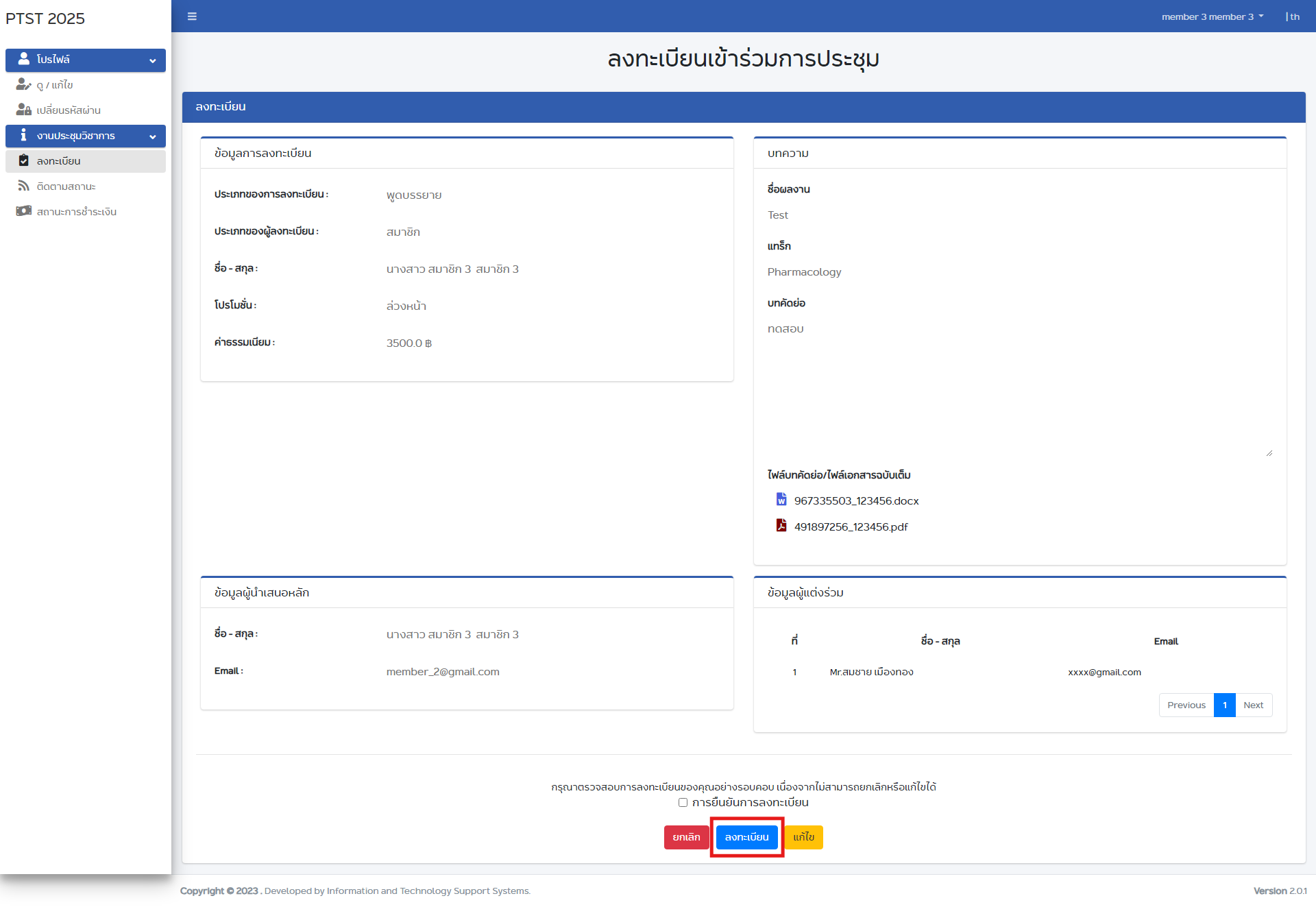The height and width of the screenshot is (907, 1316).
Task: Click the abstract textarea resize handle
Action: [1269, 453]
